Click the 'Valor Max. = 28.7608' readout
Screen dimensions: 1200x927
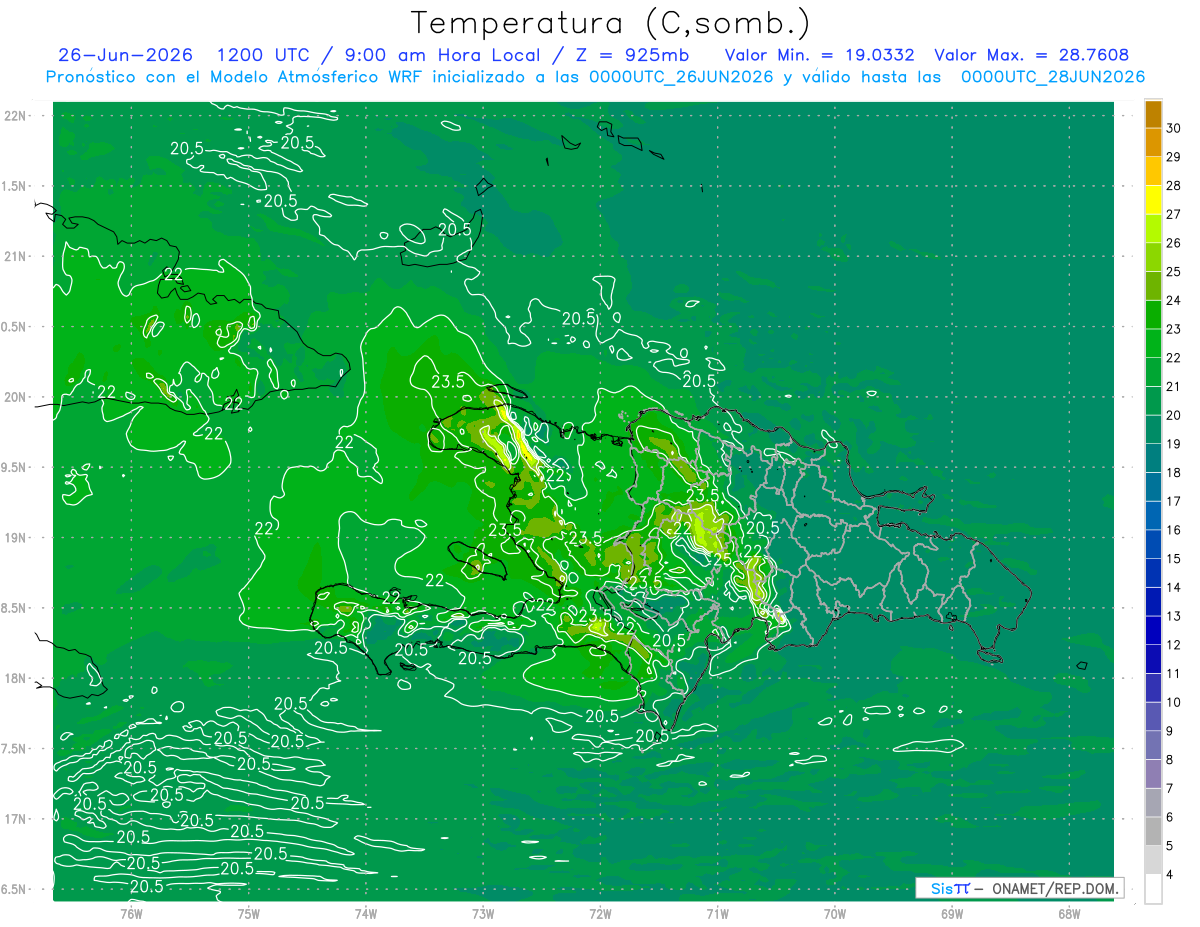[1031, 55]
